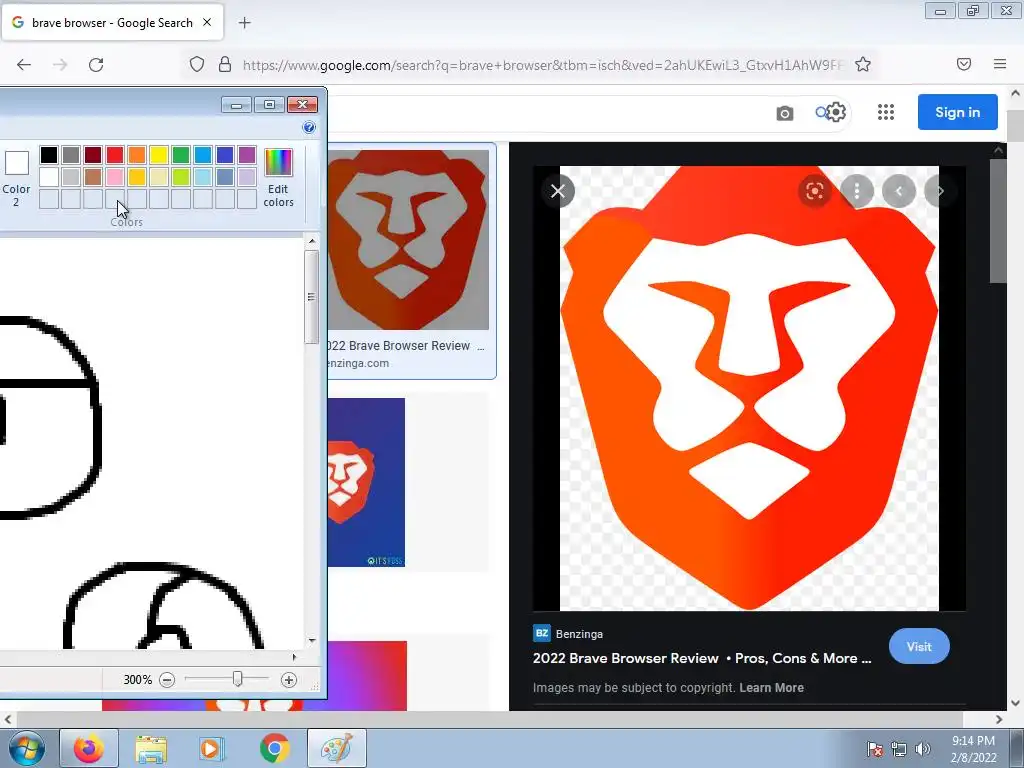1024x768 pixels.
Task: Reload the Google search page
Action: point(96,64)
